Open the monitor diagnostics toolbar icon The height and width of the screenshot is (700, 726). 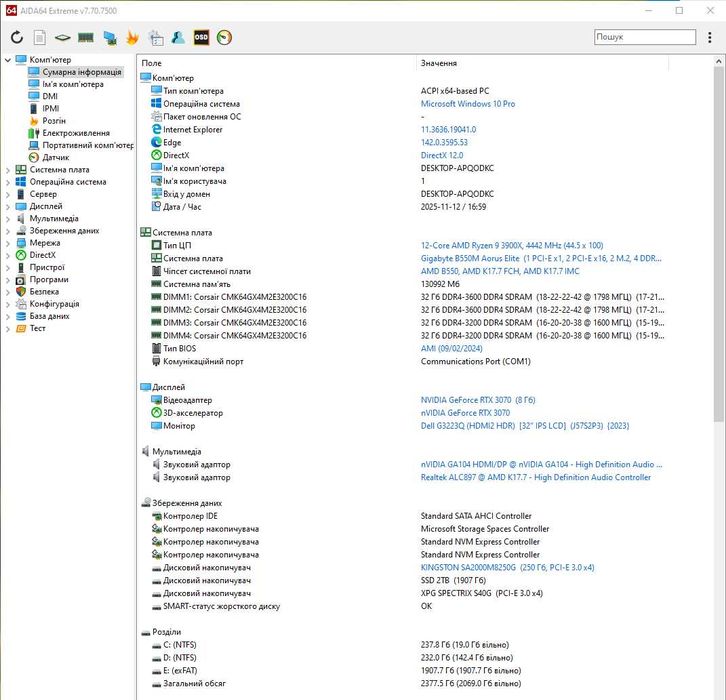(x=110, y=38)
